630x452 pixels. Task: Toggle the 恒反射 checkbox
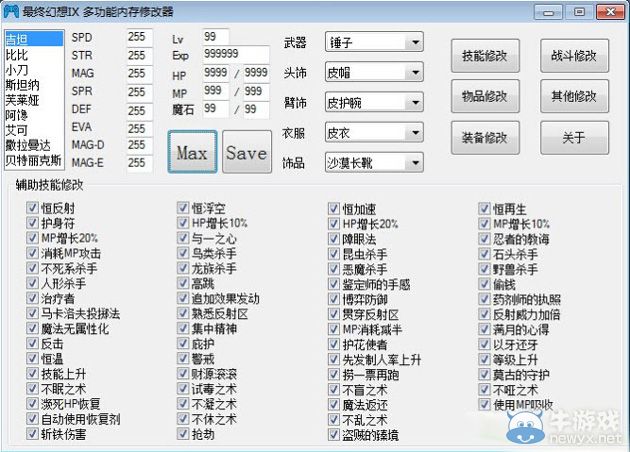tap(32, 208)
